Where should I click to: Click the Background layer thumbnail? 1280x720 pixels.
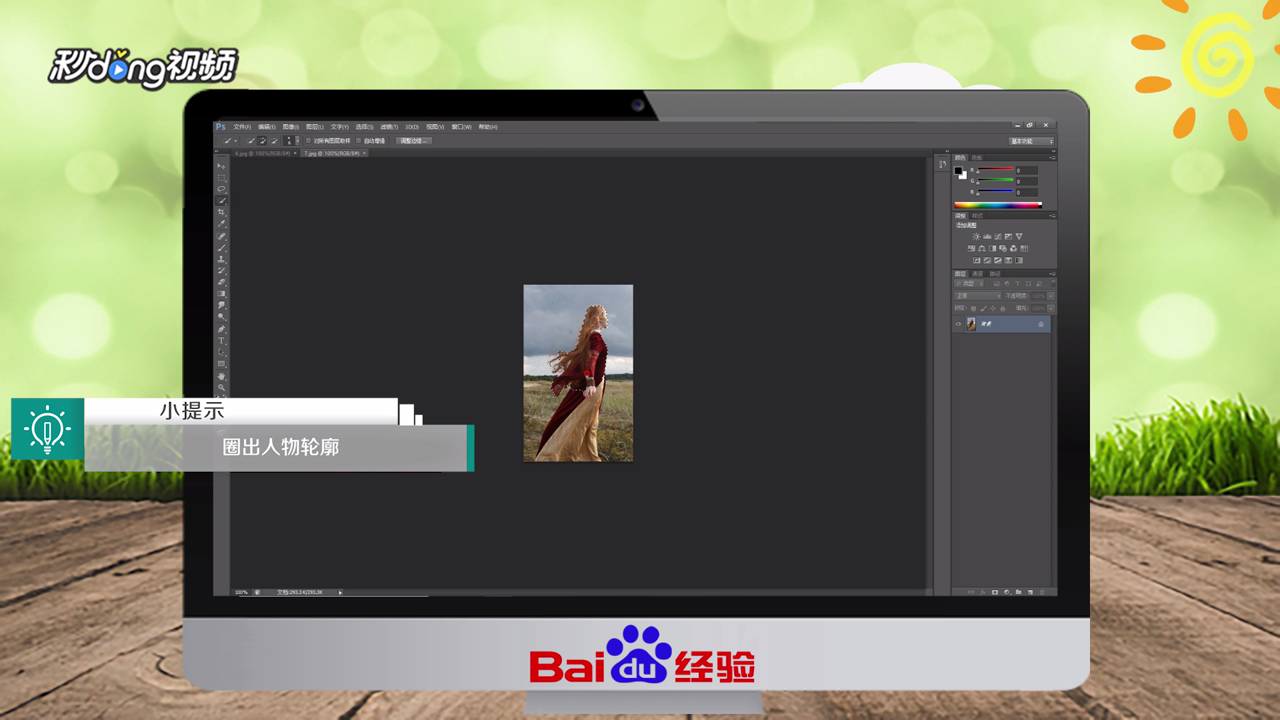point(971,324)
